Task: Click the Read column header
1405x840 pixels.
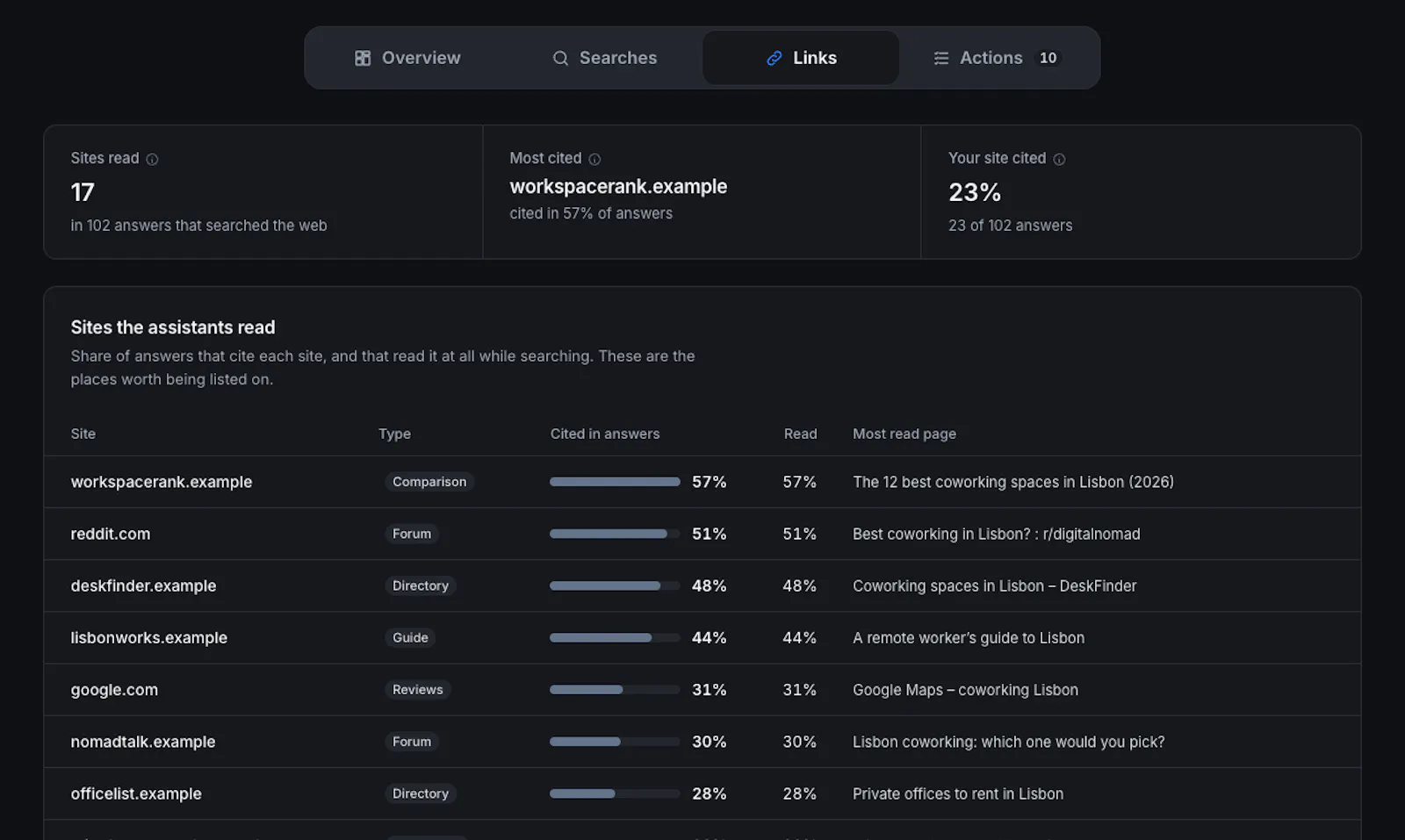Action: [800, 434]
